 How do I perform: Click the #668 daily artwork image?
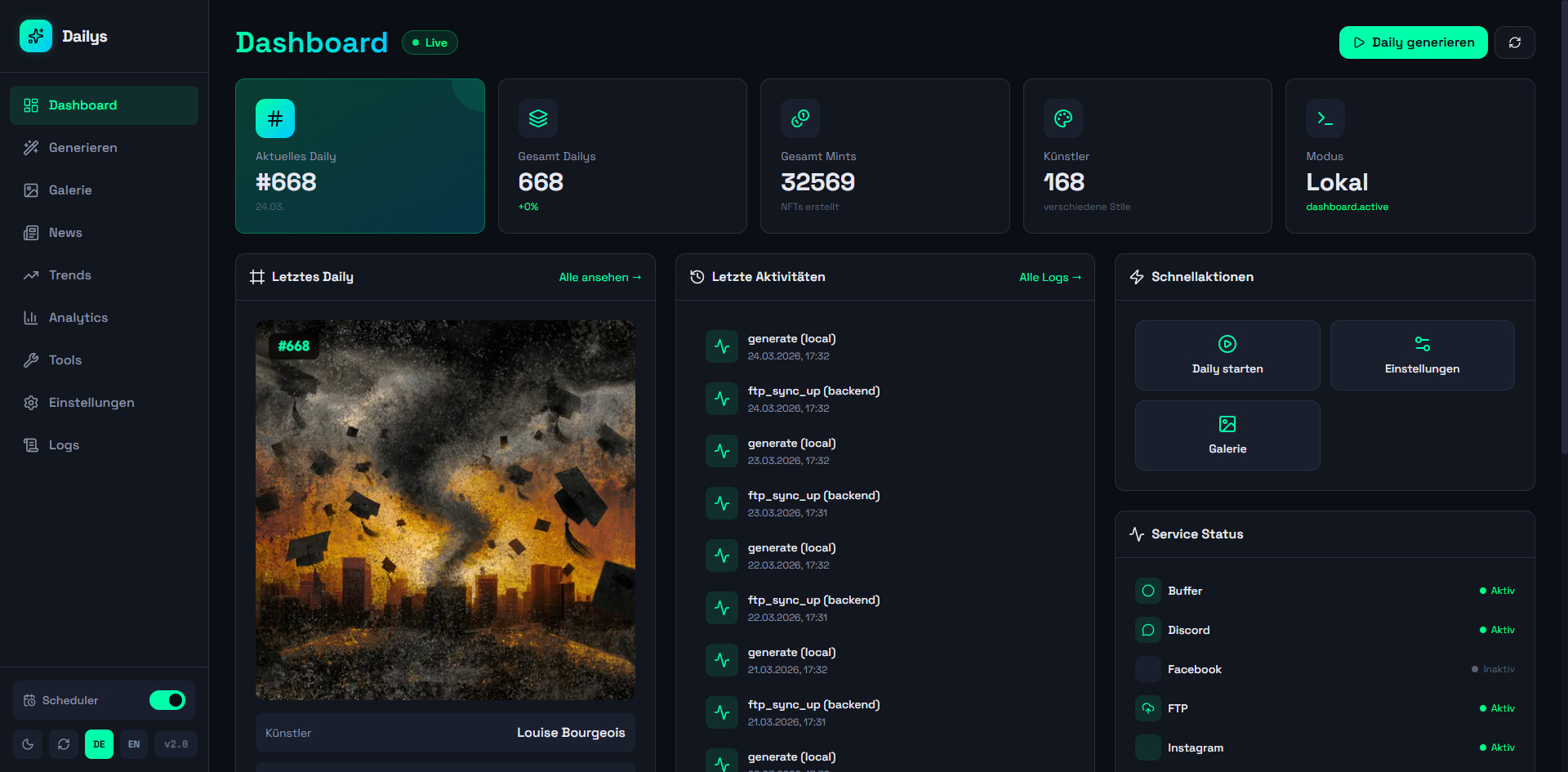pyautogui.click(x=445, y=510)
